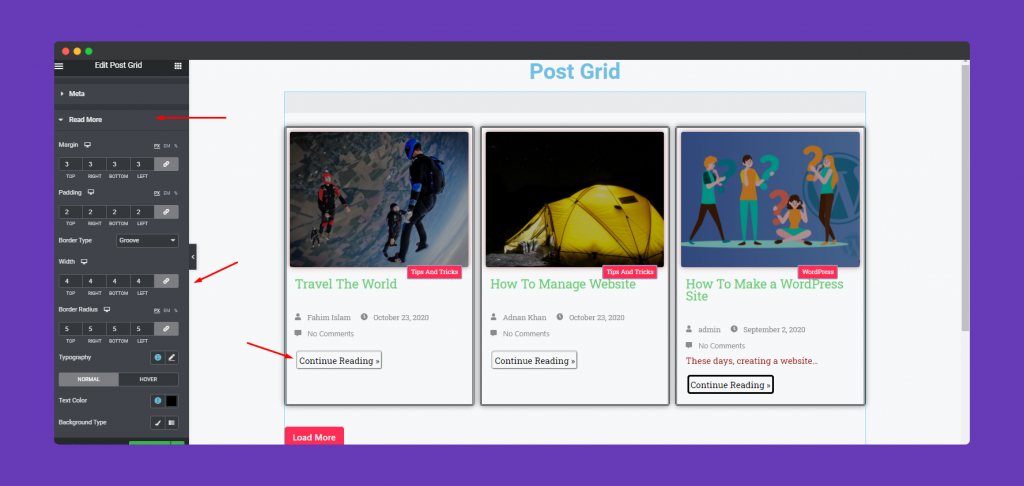Click the yellow tent post thumbnail
1024x486 pixels.
[575, 199]
